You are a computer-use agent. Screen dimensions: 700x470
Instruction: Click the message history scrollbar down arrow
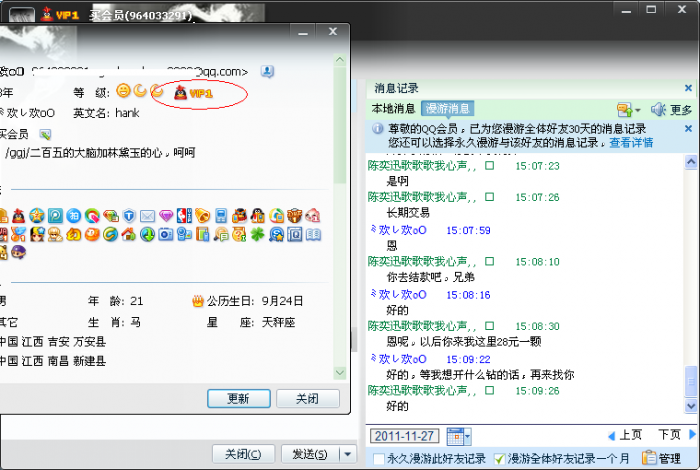tap(691, 406)
